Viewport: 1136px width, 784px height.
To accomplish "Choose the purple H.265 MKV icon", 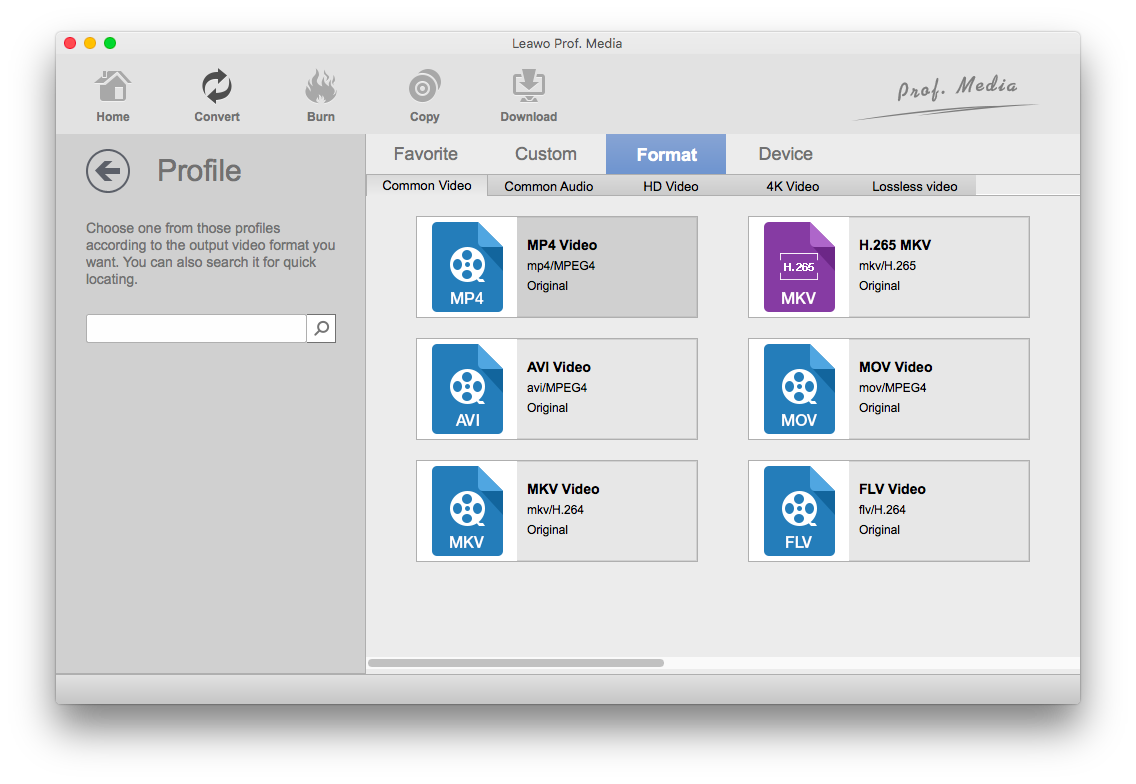I will tap(799, 267).
